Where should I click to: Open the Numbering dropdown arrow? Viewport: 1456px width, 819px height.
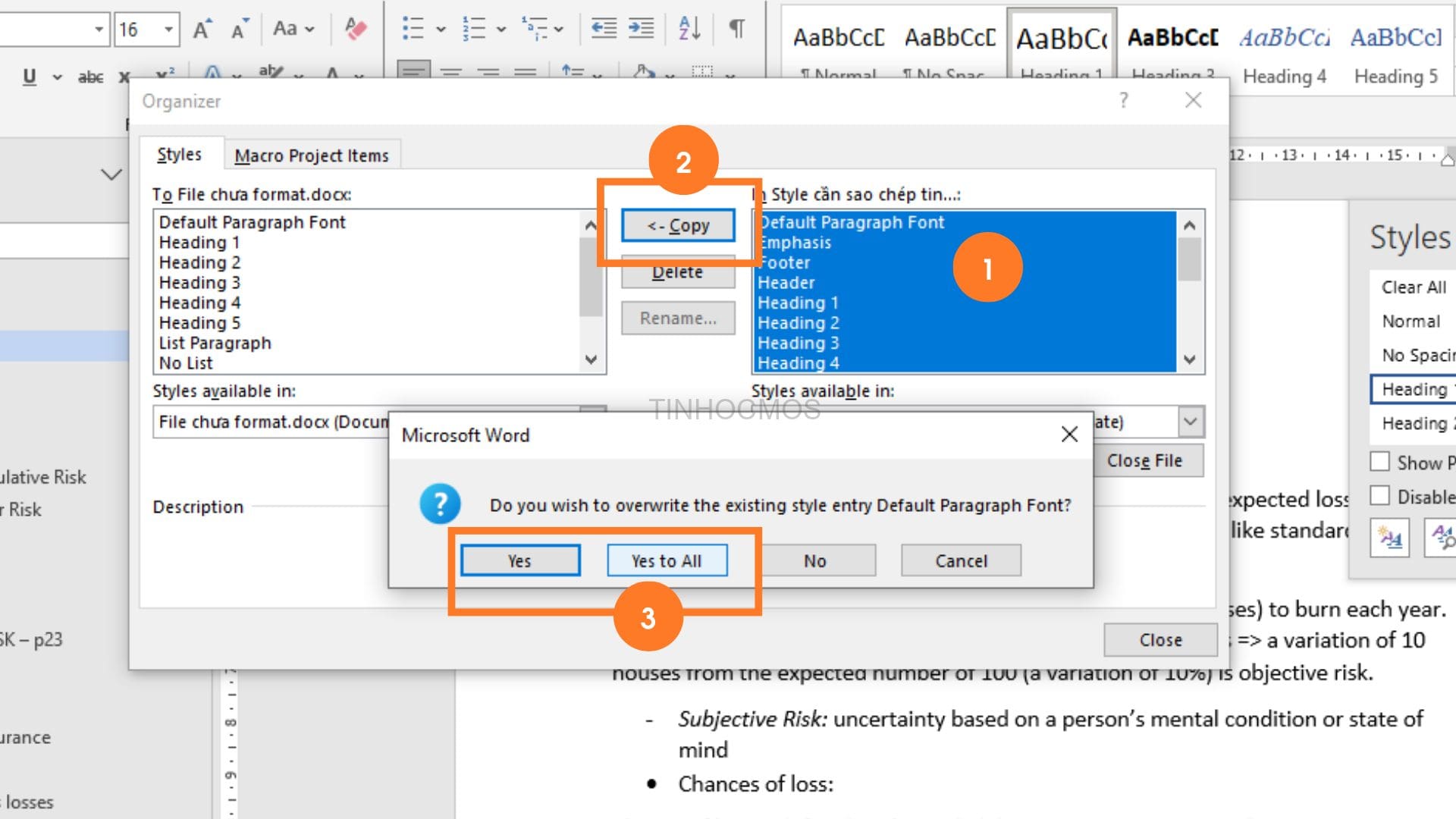coord(501,30)
